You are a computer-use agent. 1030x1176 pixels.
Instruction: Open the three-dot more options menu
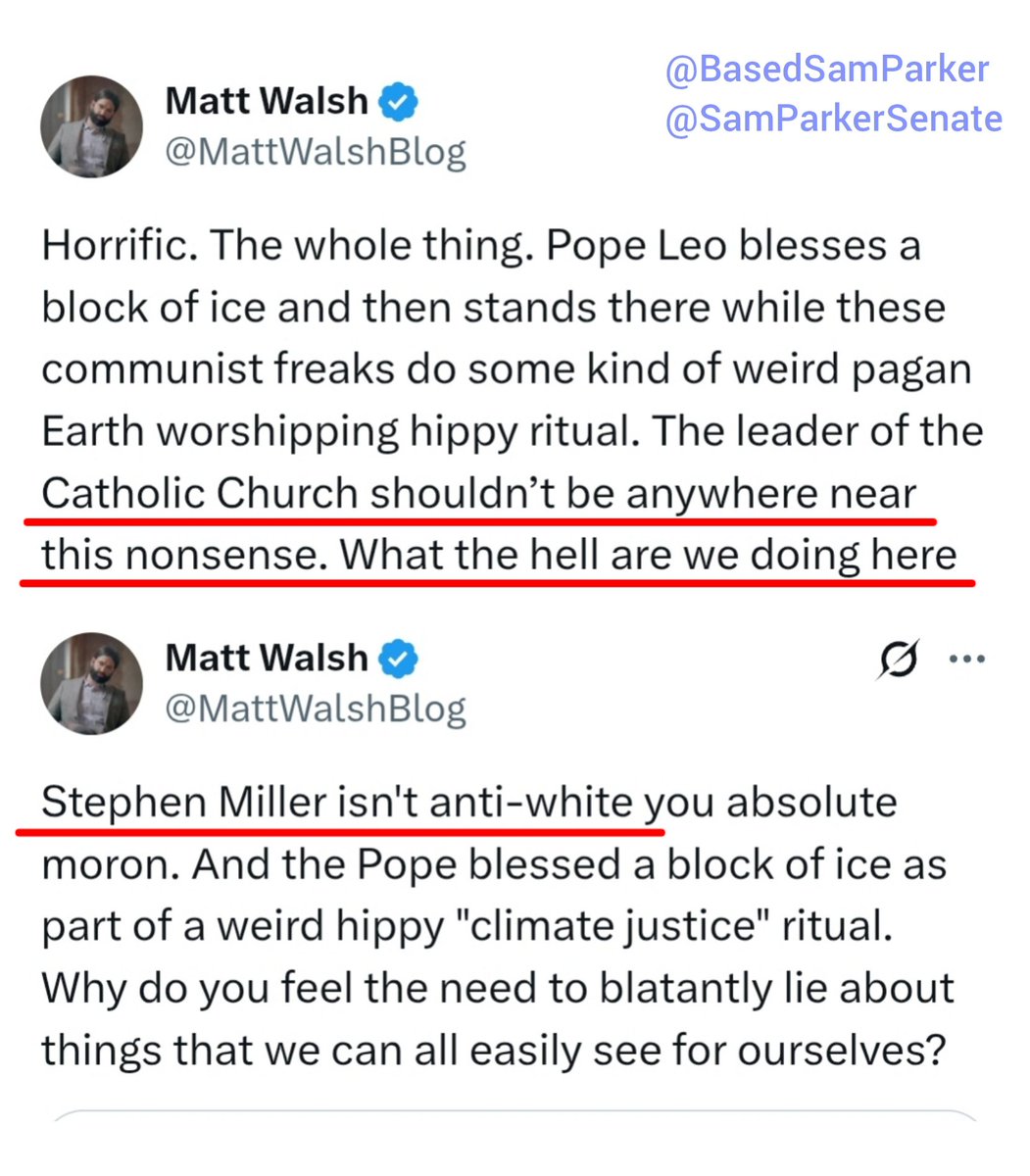pos(966,659)
